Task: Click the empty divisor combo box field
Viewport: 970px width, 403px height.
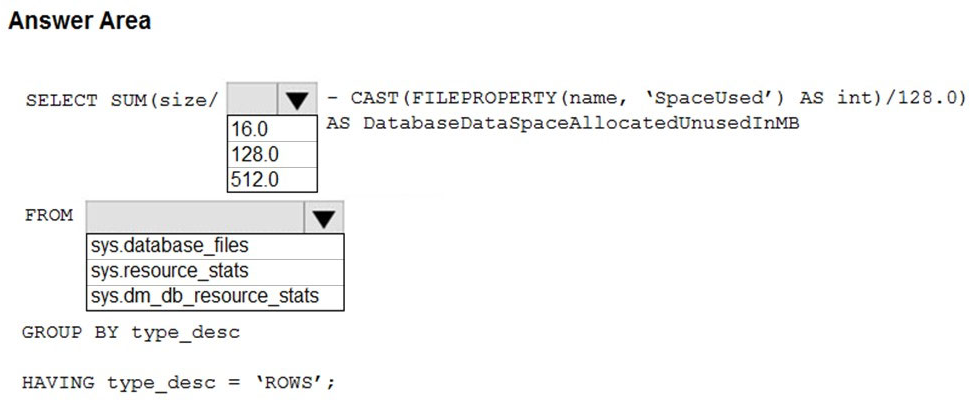Action: click(x=253, y=99)
